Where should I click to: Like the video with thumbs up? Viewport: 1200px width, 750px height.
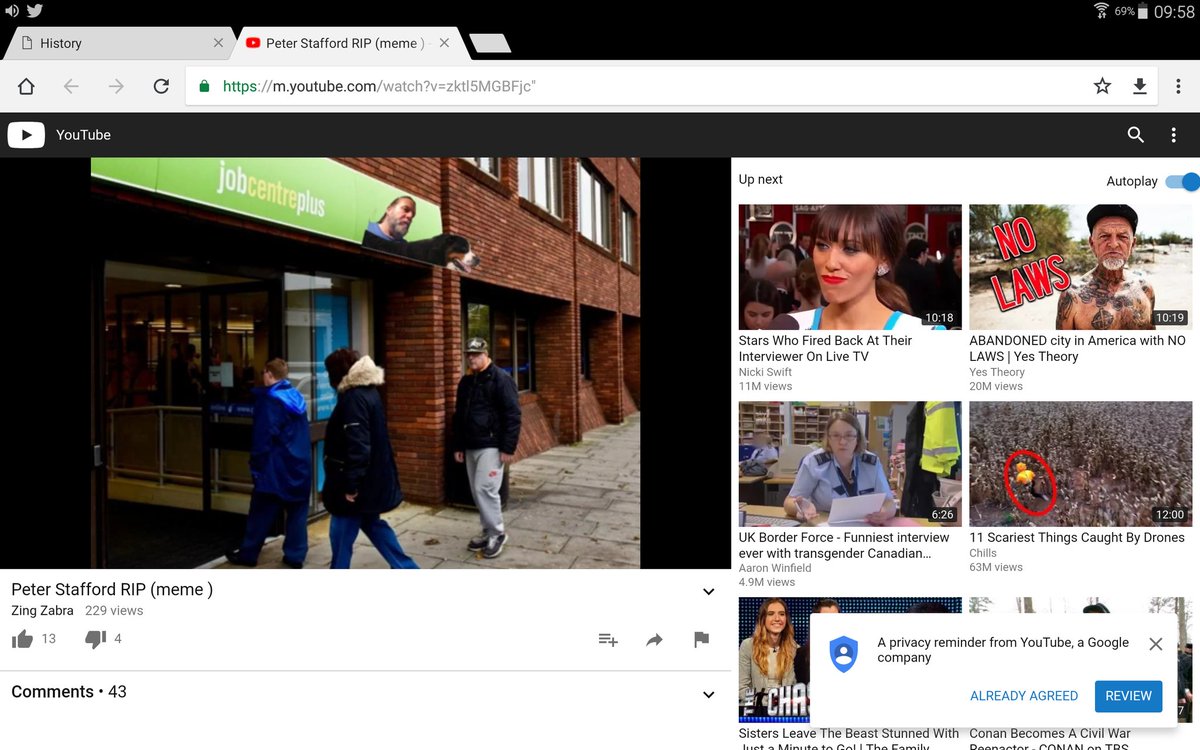click(x=22, y=639)
